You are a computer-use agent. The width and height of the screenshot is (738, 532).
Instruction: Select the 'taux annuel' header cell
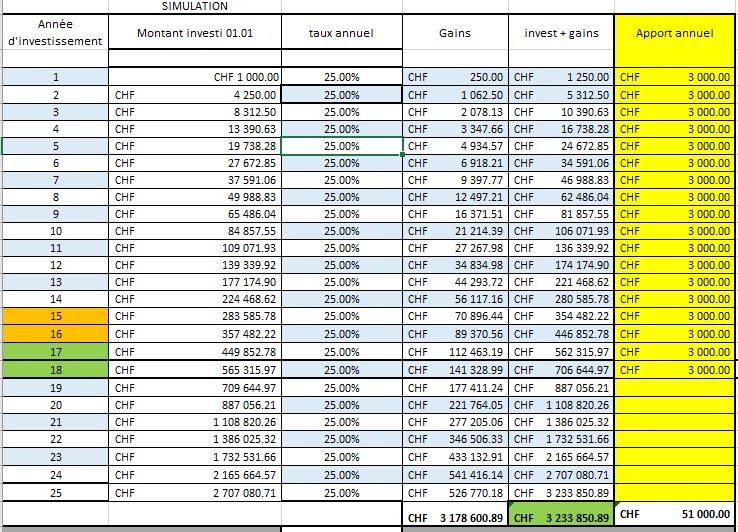tap(342, 32)
